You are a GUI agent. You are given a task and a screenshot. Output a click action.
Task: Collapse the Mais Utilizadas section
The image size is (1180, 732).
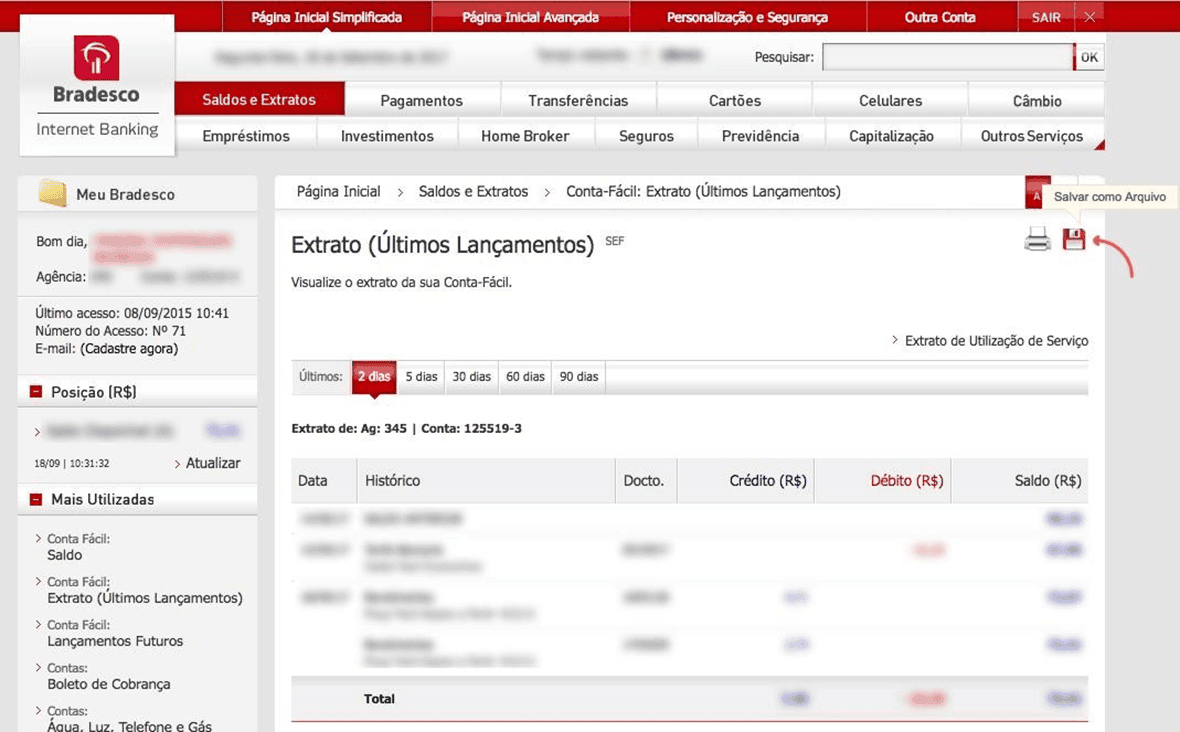coord(34,498)
